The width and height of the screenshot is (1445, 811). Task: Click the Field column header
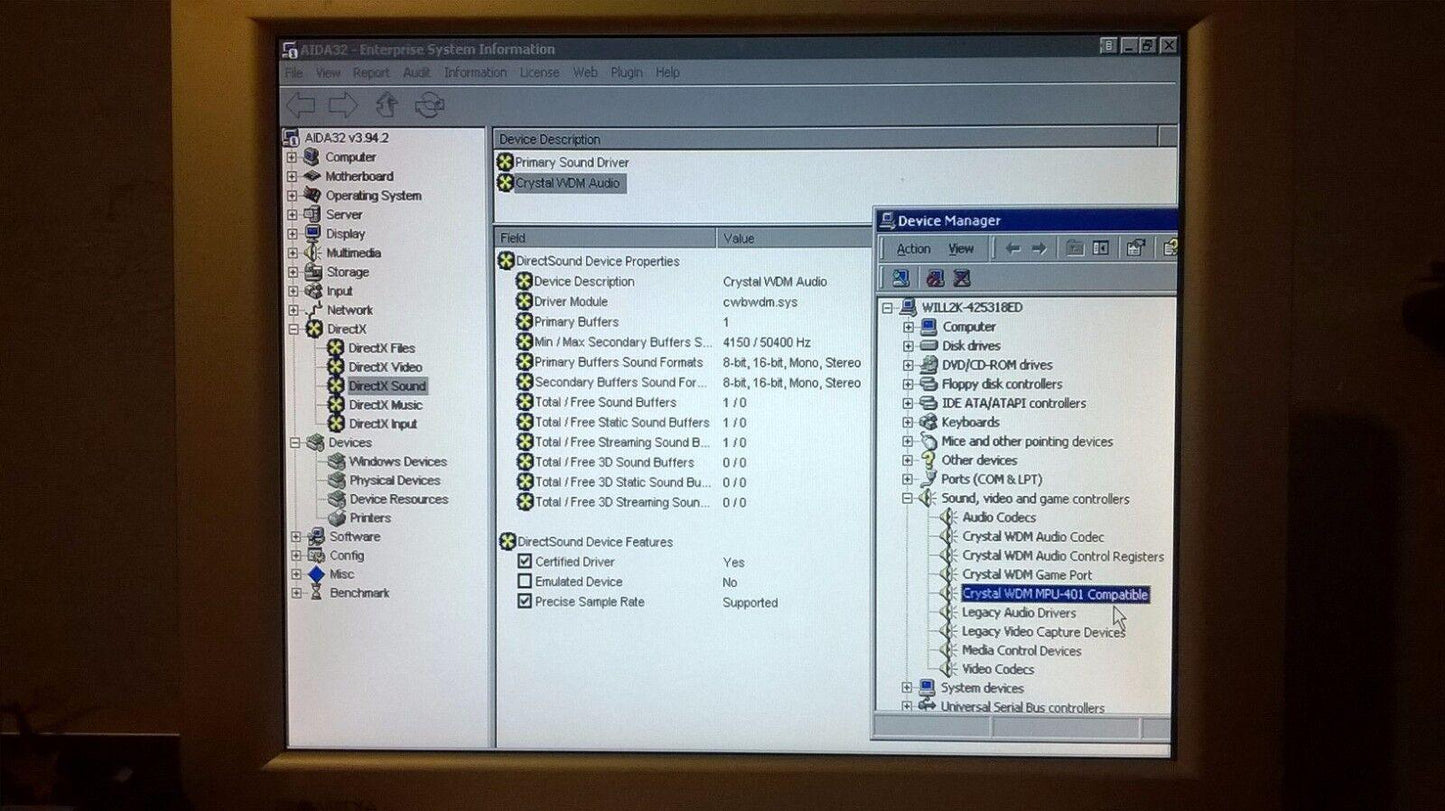pyautogui.click(x=513, y=238)
